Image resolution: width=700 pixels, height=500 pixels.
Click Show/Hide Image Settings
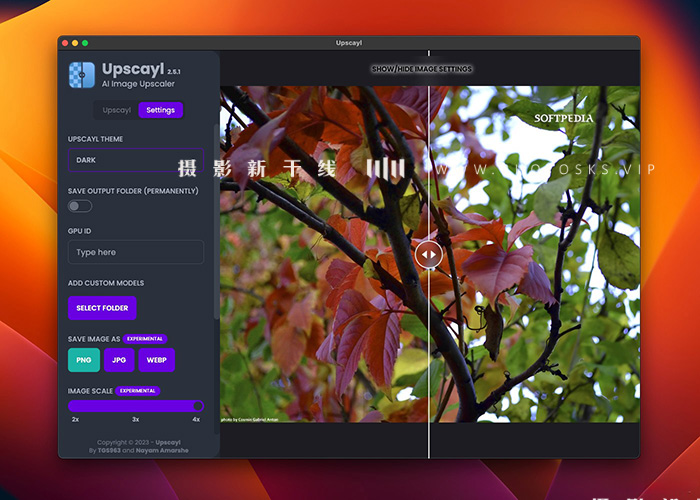point(422,69)
